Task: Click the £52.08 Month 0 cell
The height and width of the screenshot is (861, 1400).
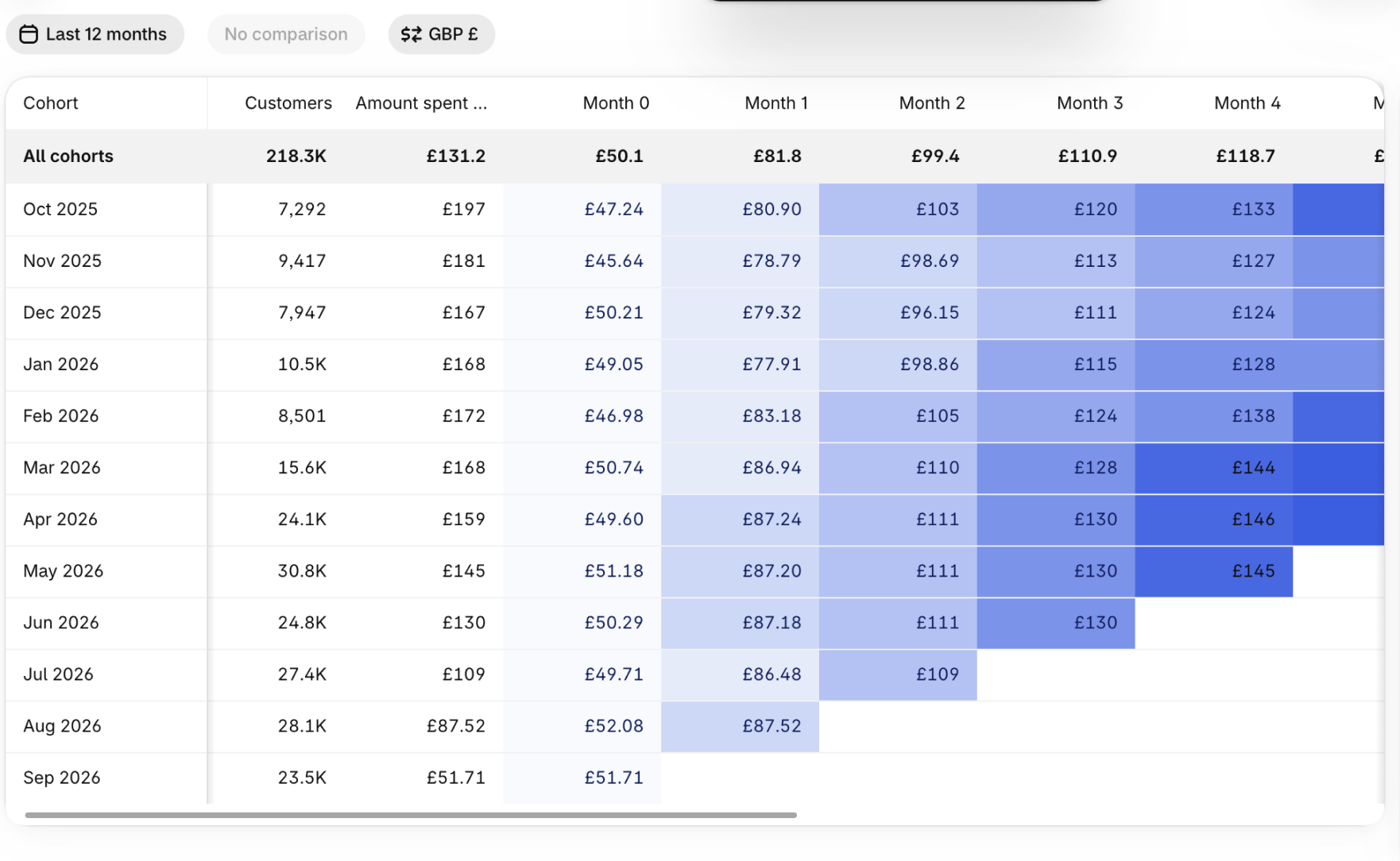Action: point(582,726)
